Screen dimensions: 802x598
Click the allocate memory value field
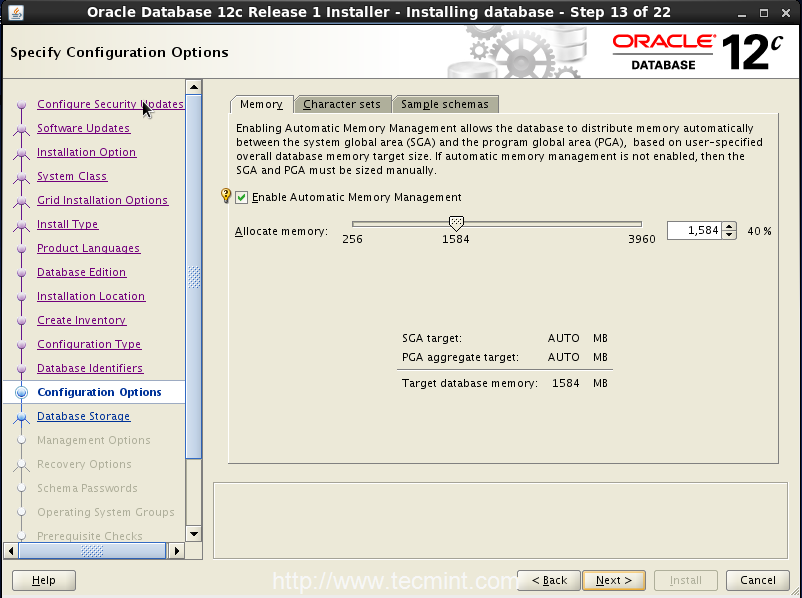click(x=693, y=231)
